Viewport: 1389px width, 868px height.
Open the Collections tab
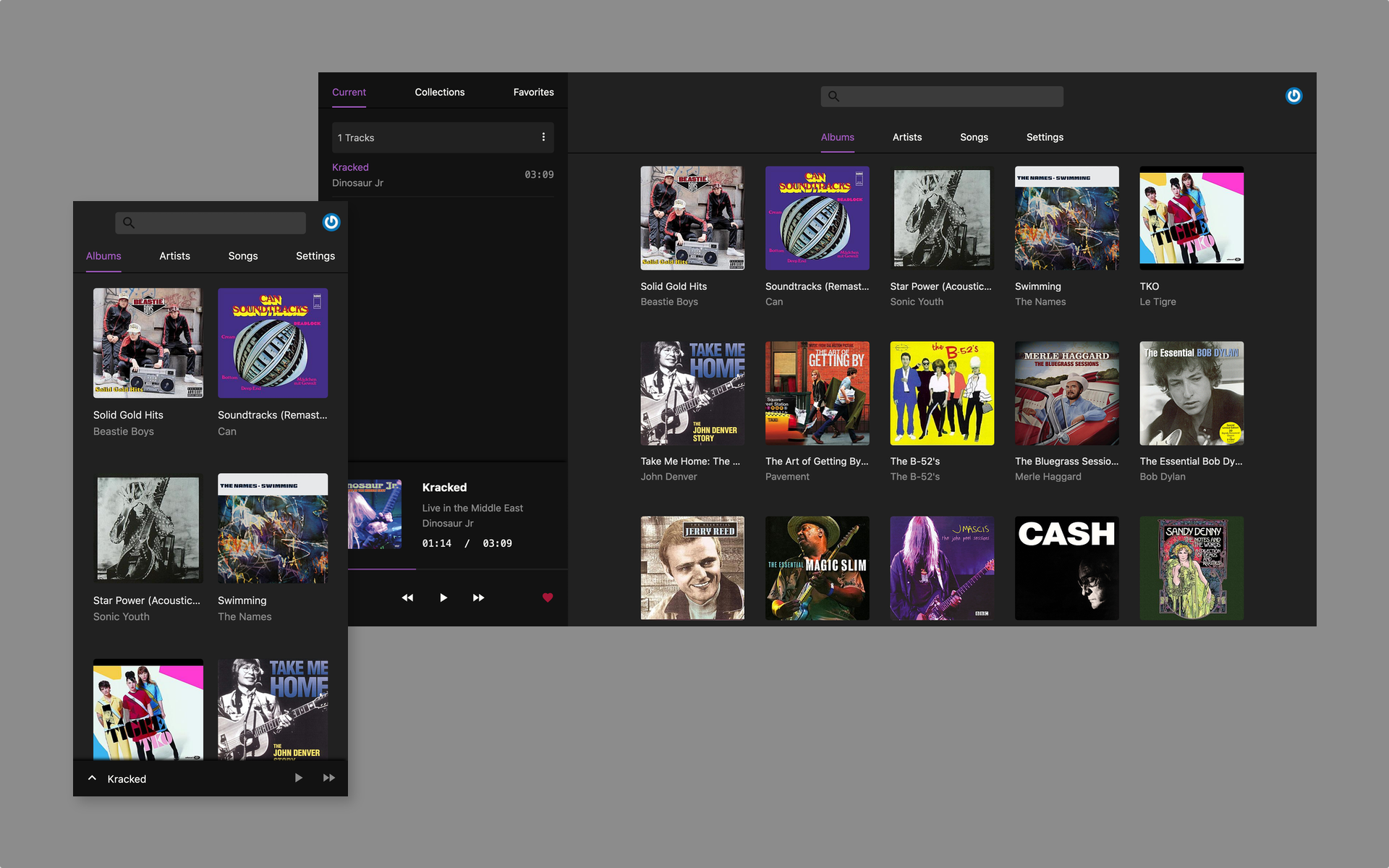(x=439, y=92)
